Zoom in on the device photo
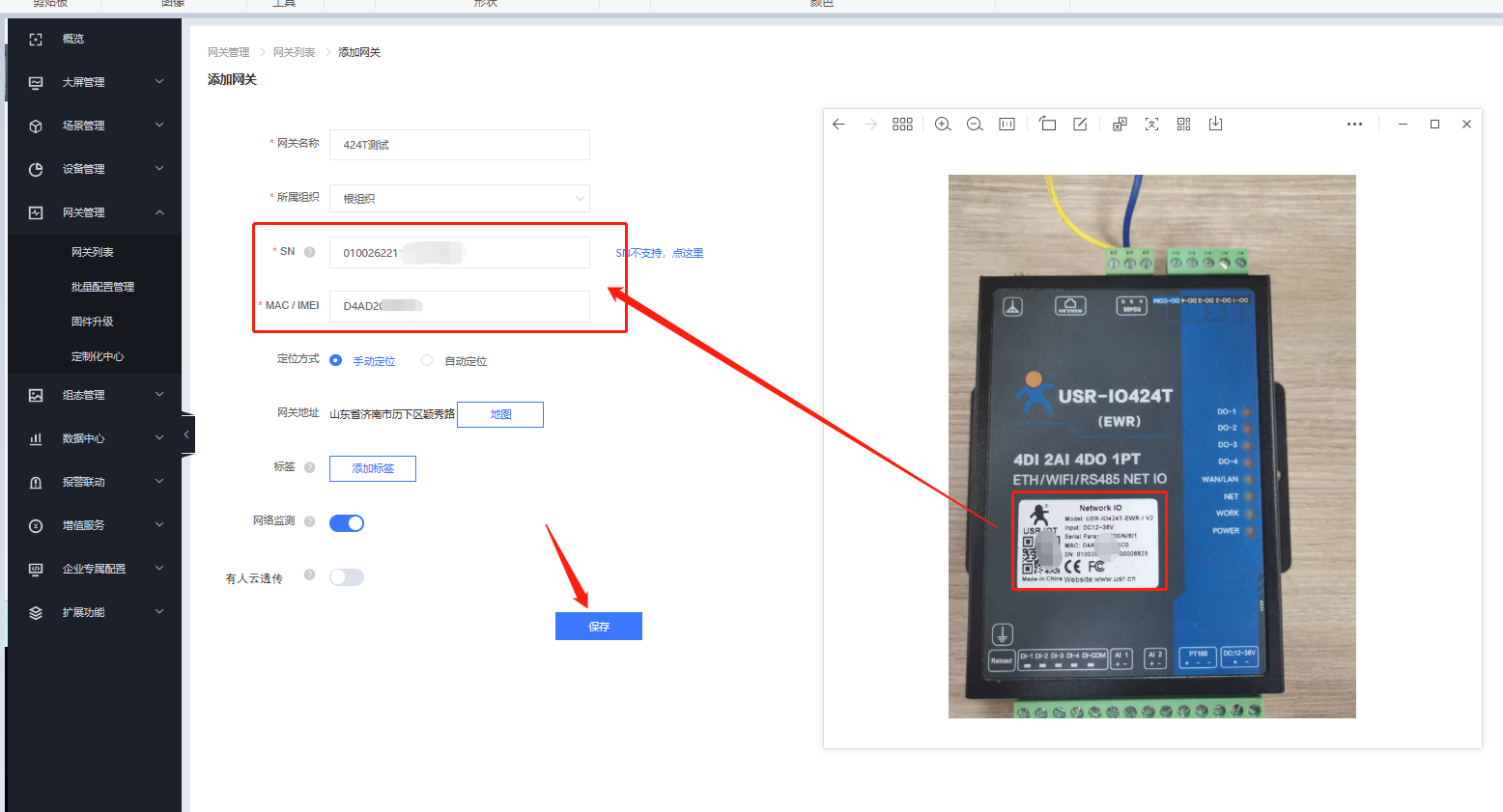The height and width of the screenshot is (812, 1503). pos(943,125)
